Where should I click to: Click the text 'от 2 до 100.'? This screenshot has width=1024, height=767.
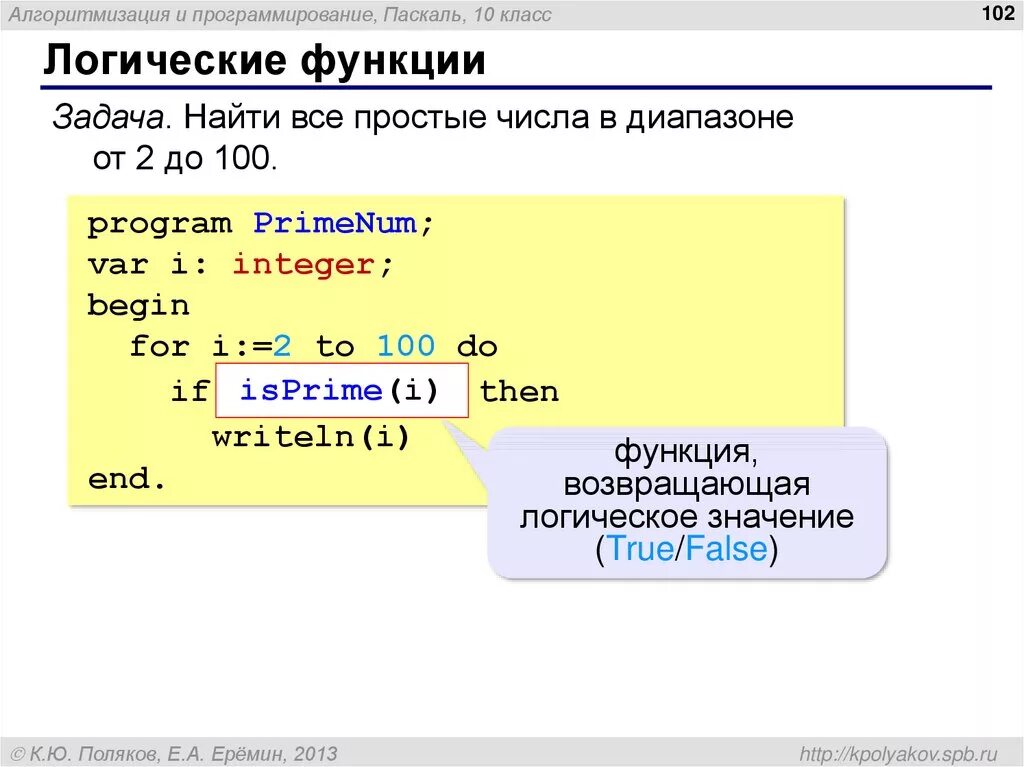pos(185,158)
